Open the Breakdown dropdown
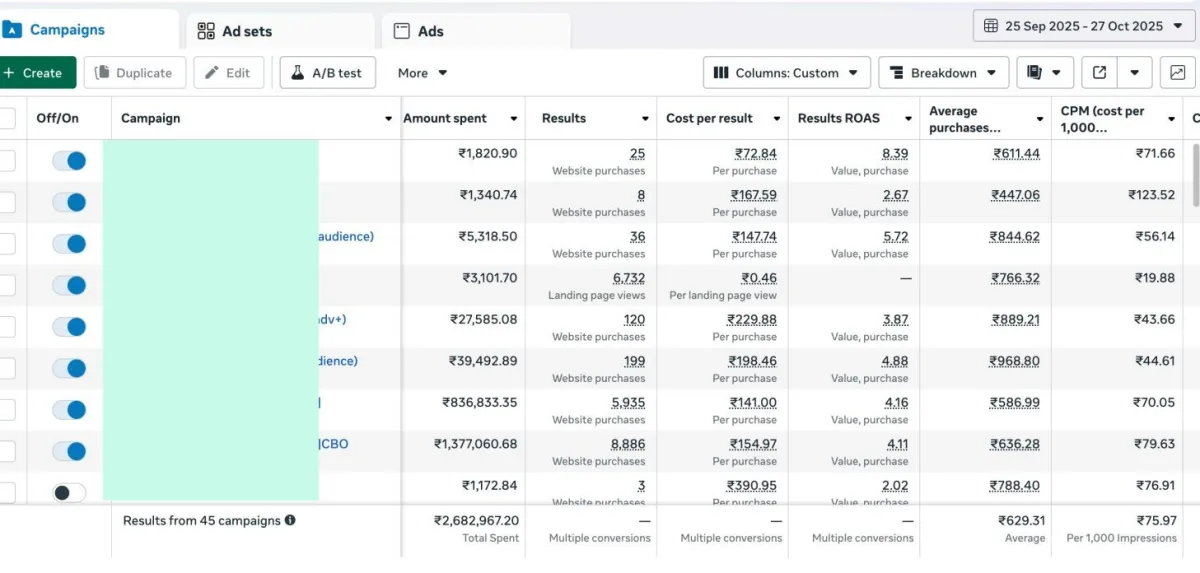The width and height of the screenshot is (1200, 573). [943, 73]
